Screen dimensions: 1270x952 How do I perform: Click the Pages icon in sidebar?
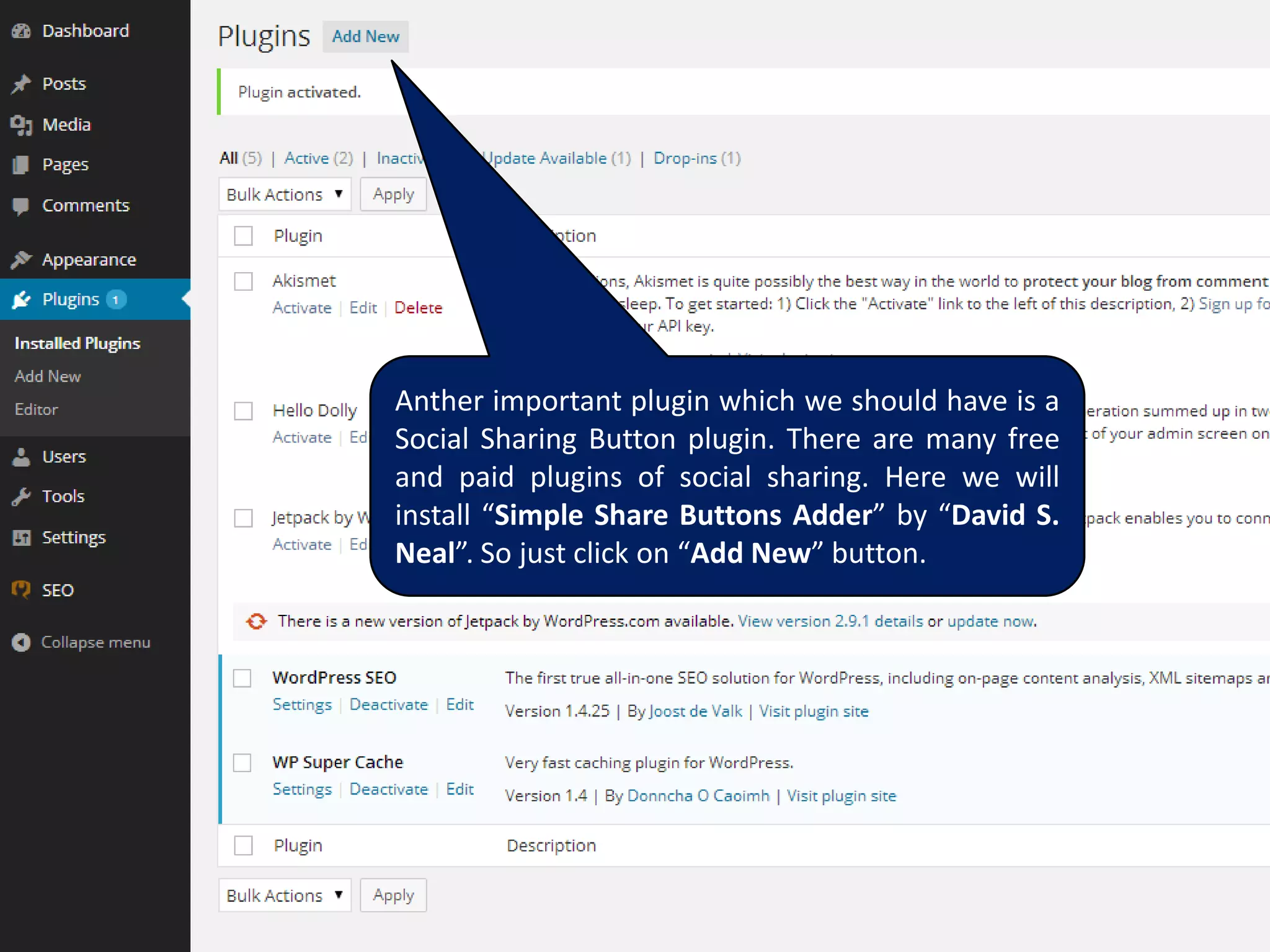(21, 165)
